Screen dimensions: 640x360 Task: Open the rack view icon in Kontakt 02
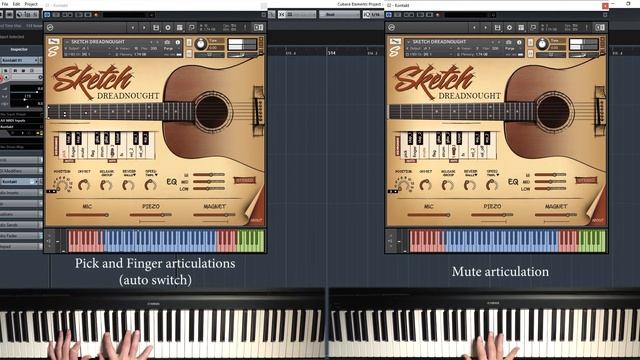(x=521, y=27)
